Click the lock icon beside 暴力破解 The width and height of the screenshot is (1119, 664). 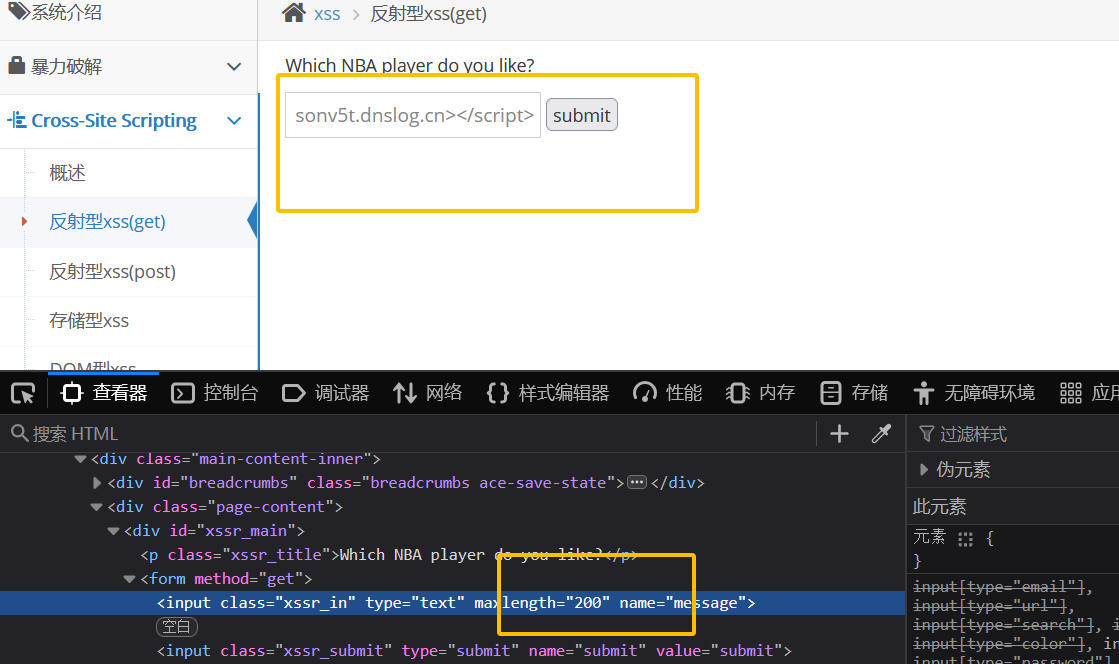pyautogui.click(x=16, y=66)
